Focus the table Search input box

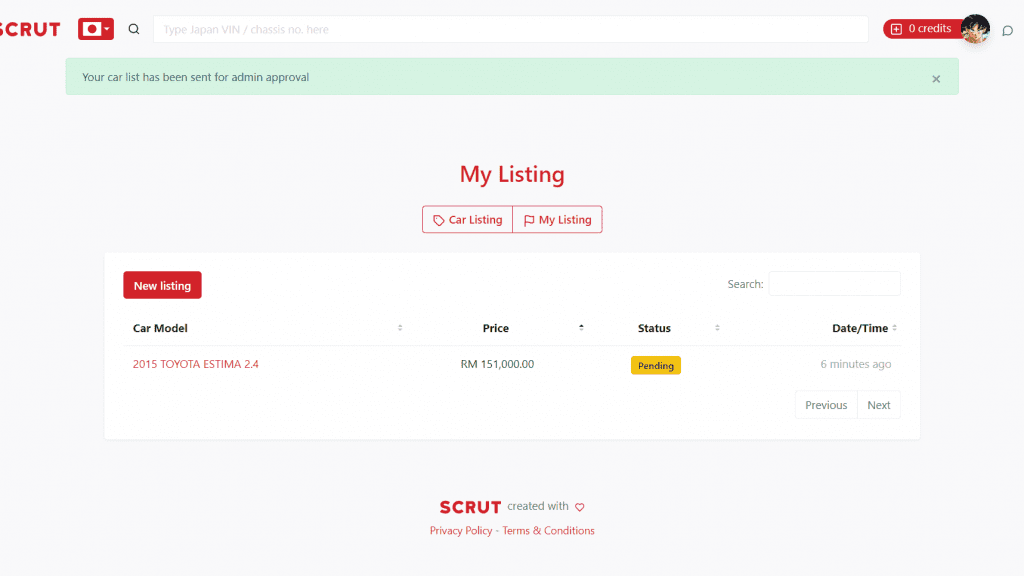[x=835, y=284]
